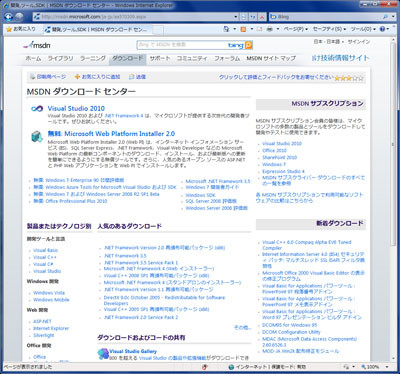Go back with the browser Back arrow
The height and width of the screenshot is (374, 400).
9,17
